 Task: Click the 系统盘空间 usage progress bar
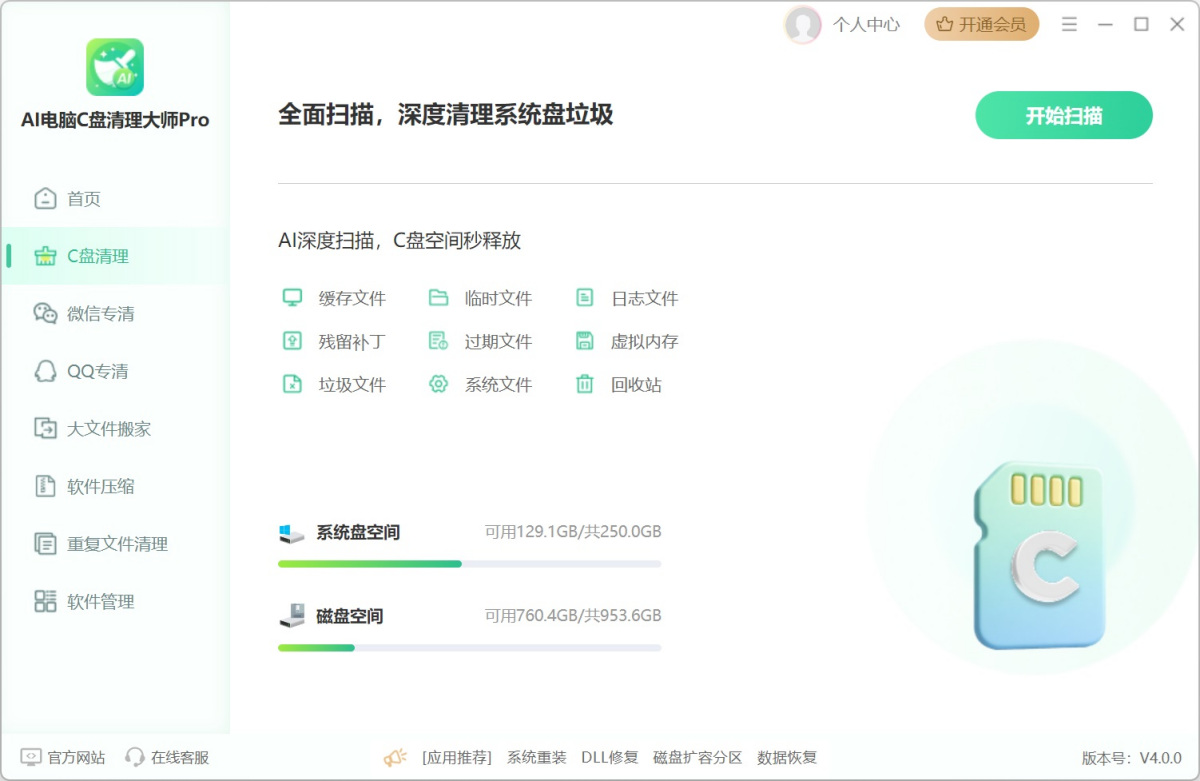point(469,564)
